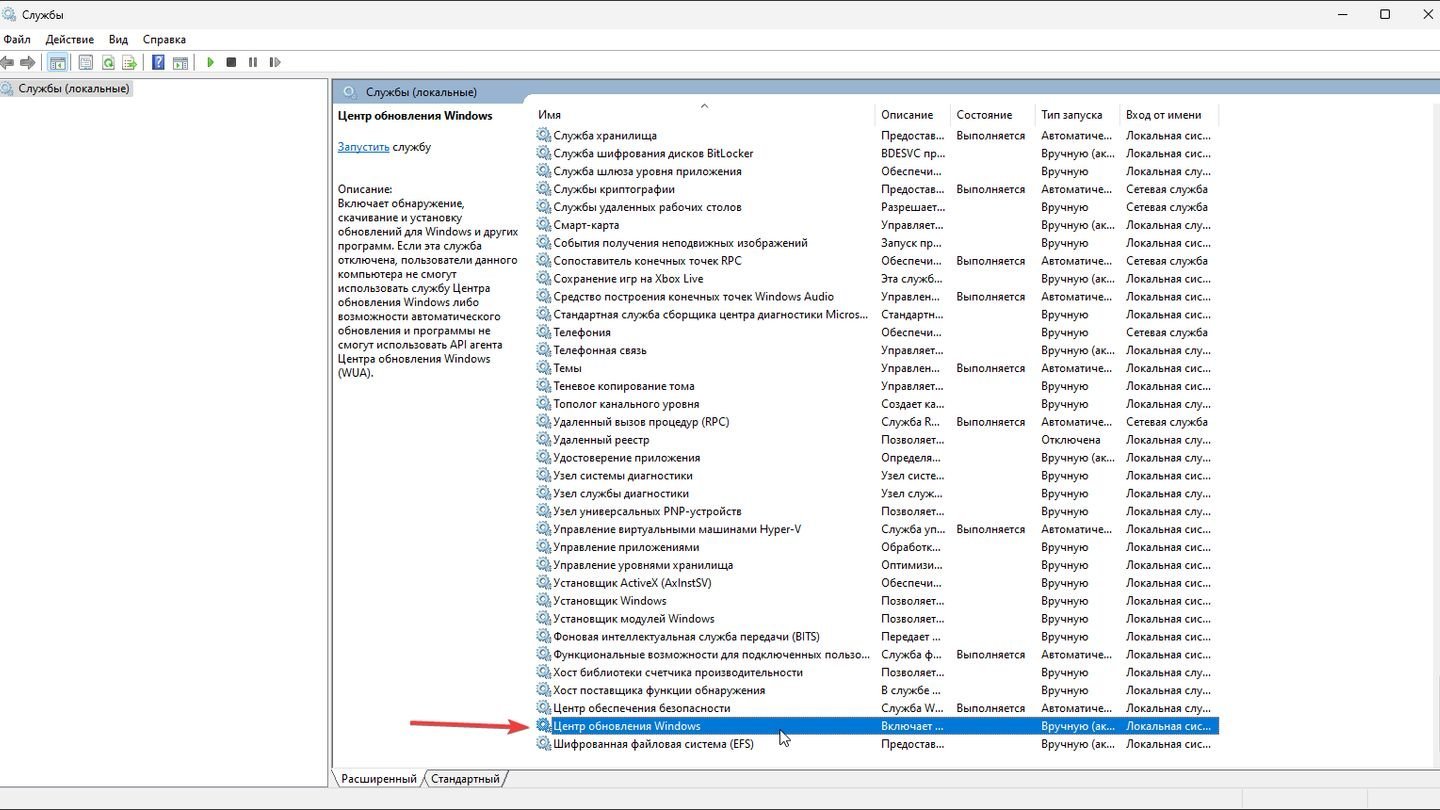Viewport: 1440px width, 810px height.
Task: Select Узел системы диагностики service
Action: [x=877, y=476]
